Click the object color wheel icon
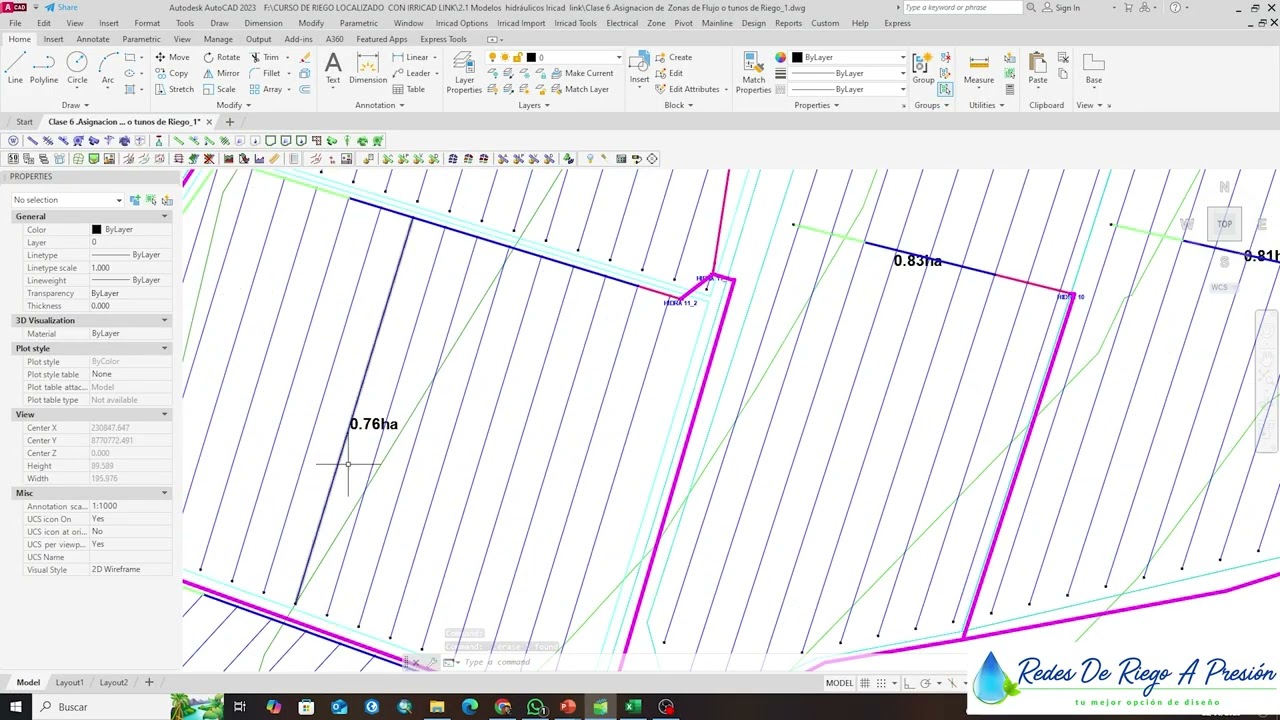The height and width of the screenshot is (720, 1280). [x=781, y=57]
